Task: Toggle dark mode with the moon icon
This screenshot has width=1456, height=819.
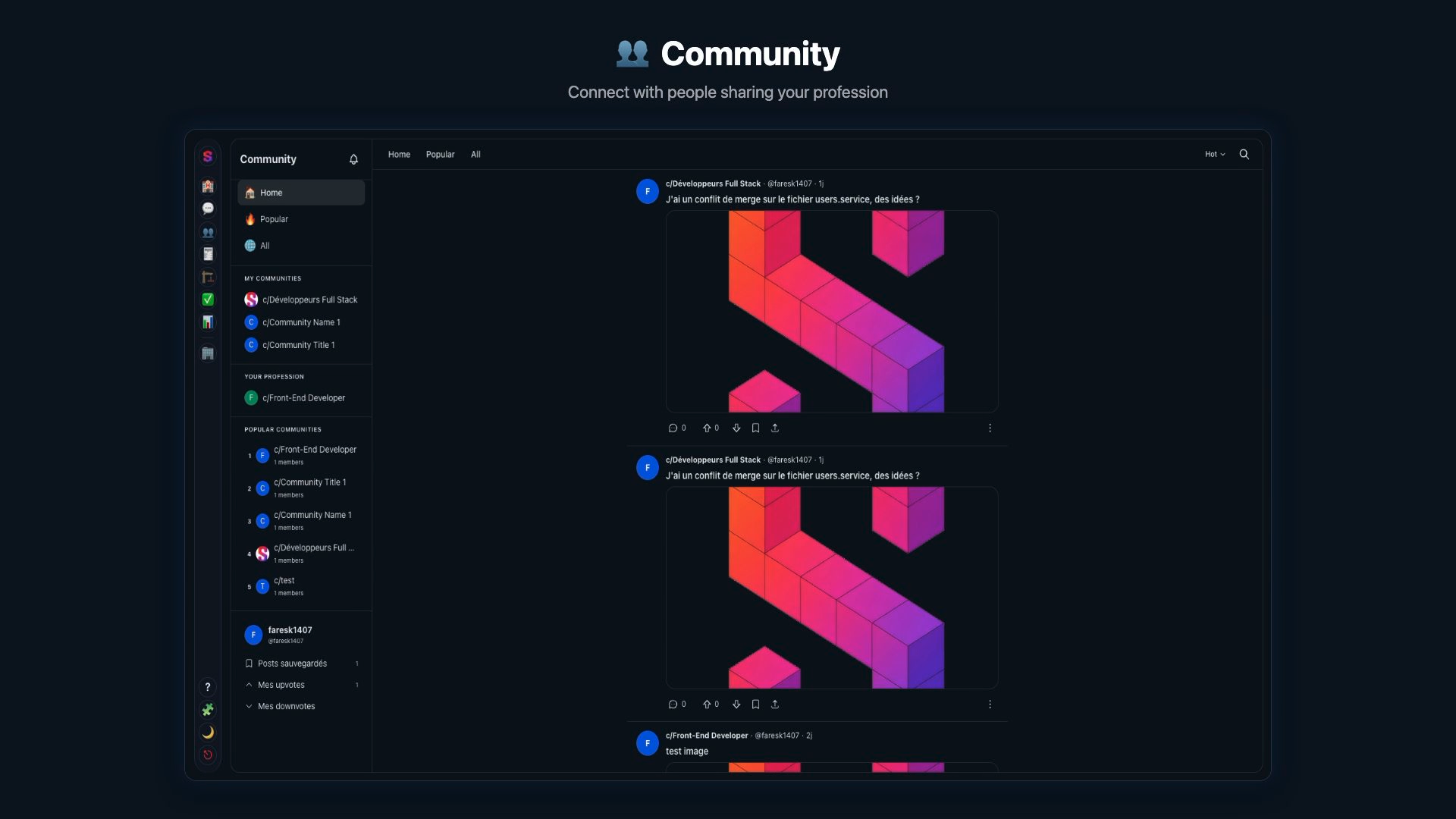Action: pyautogui.click(x=208, y=733)
